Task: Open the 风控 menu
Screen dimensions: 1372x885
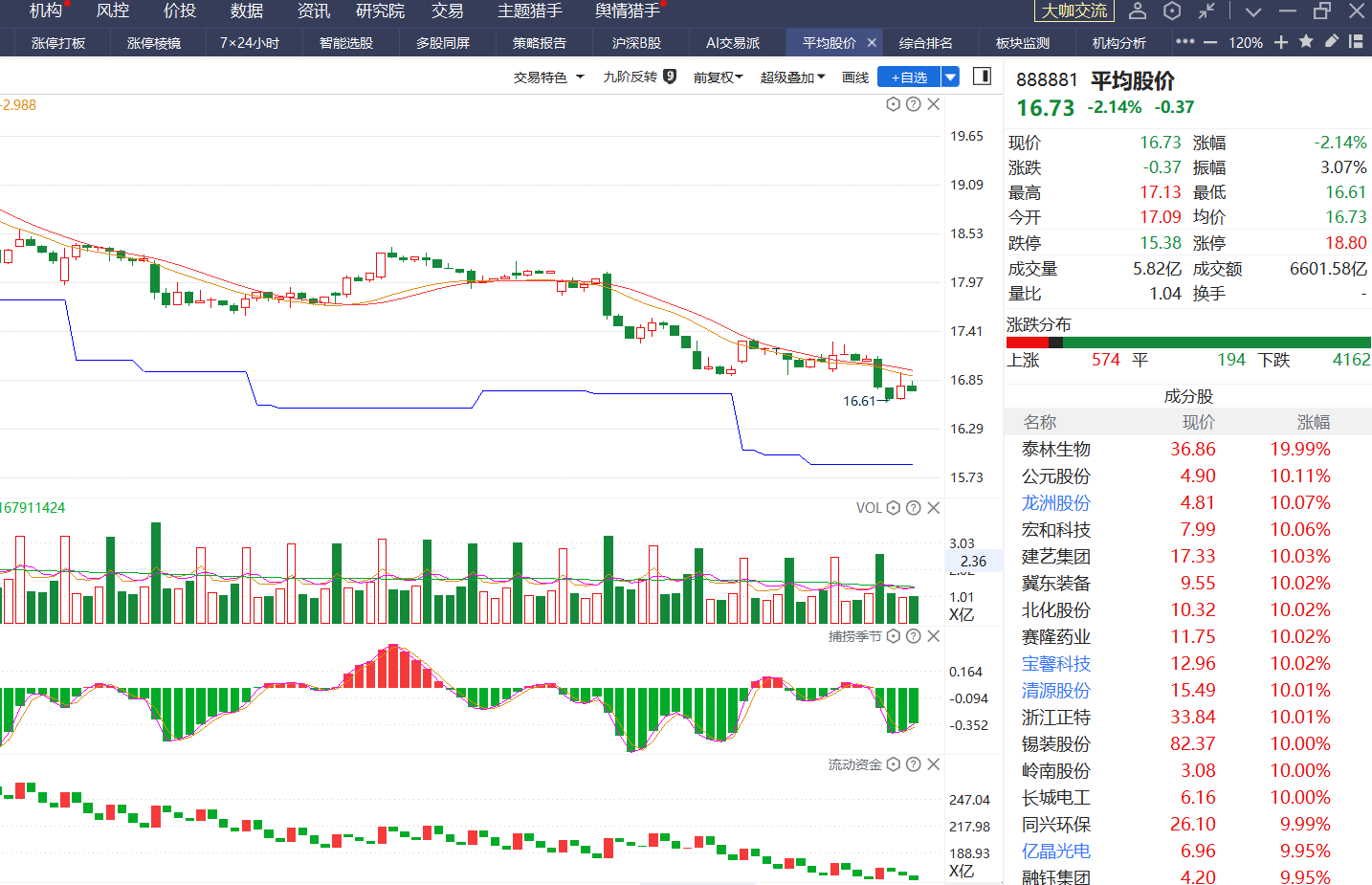Action: point(113,11)
